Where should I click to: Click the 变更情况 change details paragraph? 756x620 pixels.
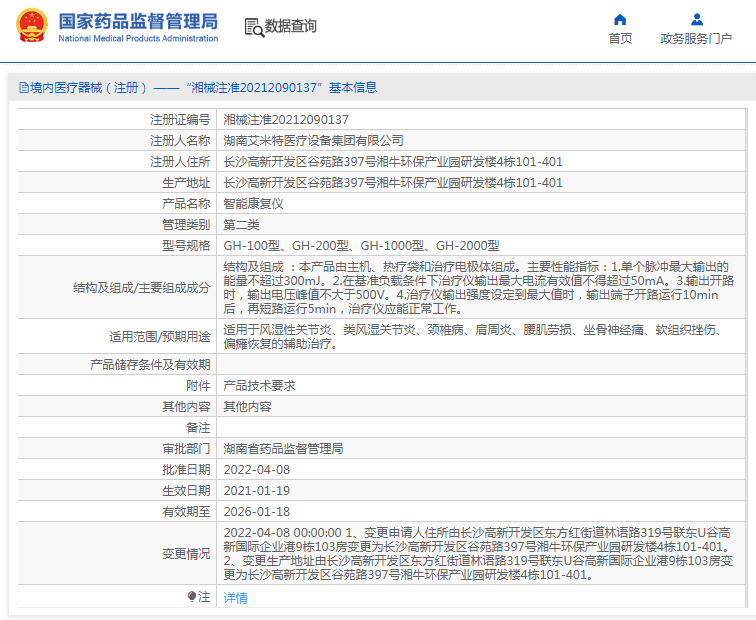coord(478,554)
